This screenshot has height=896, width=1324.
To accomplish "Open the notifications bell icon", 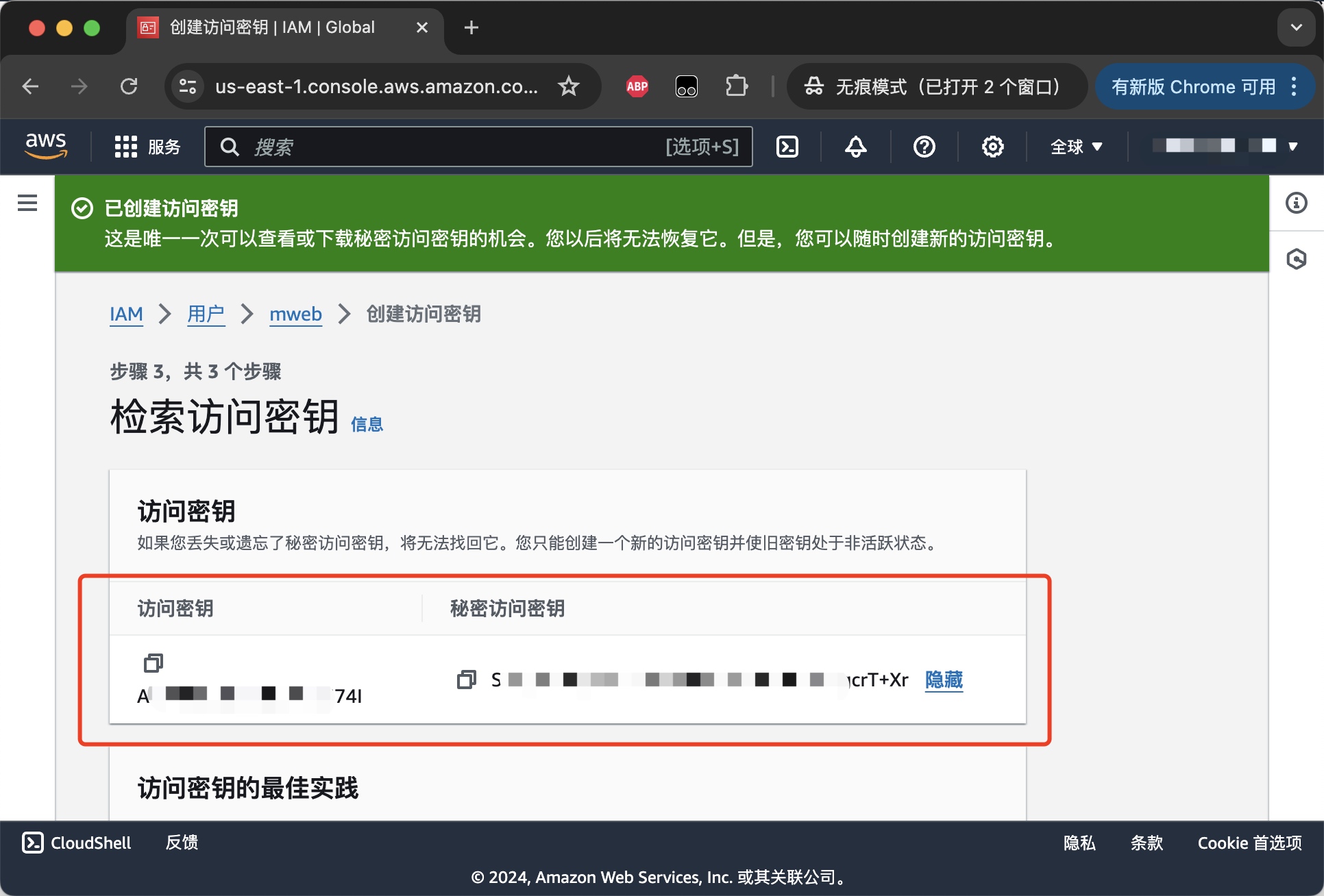I will pyautogui.click(x=855, y=147).
